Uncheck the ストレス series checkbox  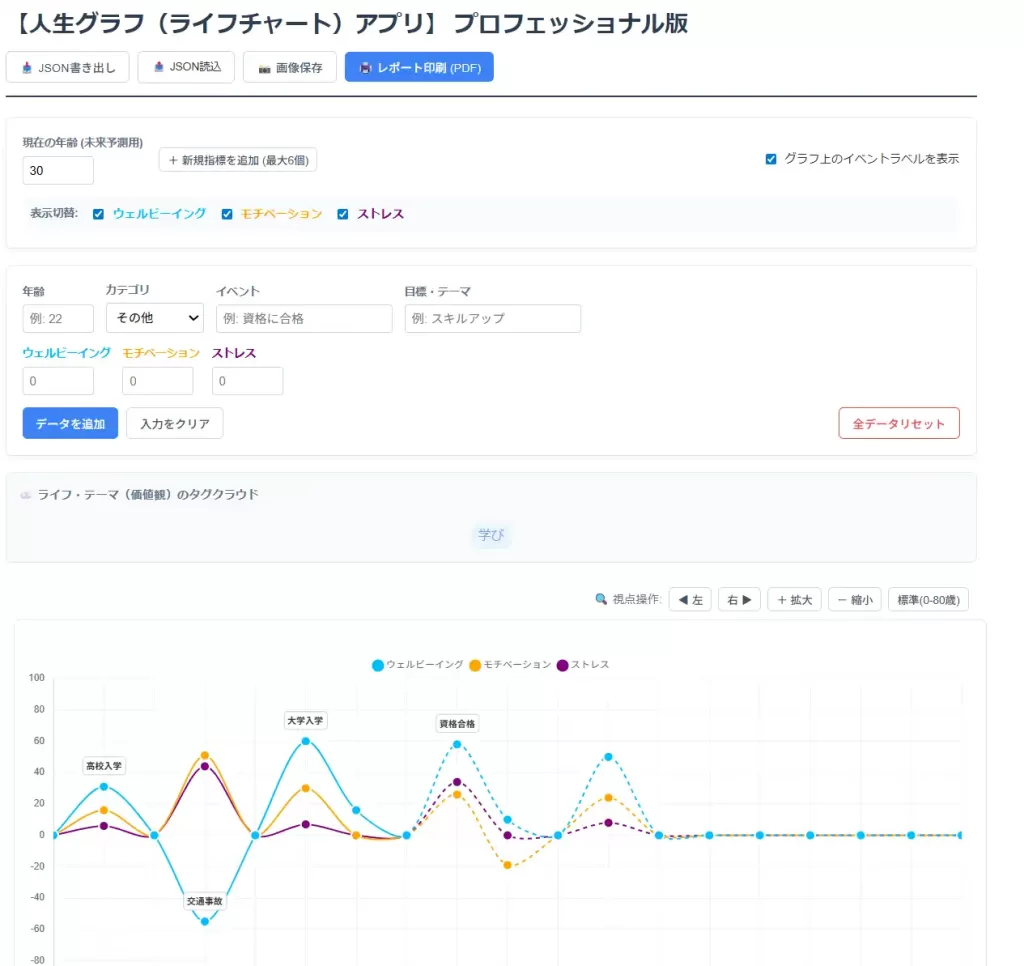[344, 213]
